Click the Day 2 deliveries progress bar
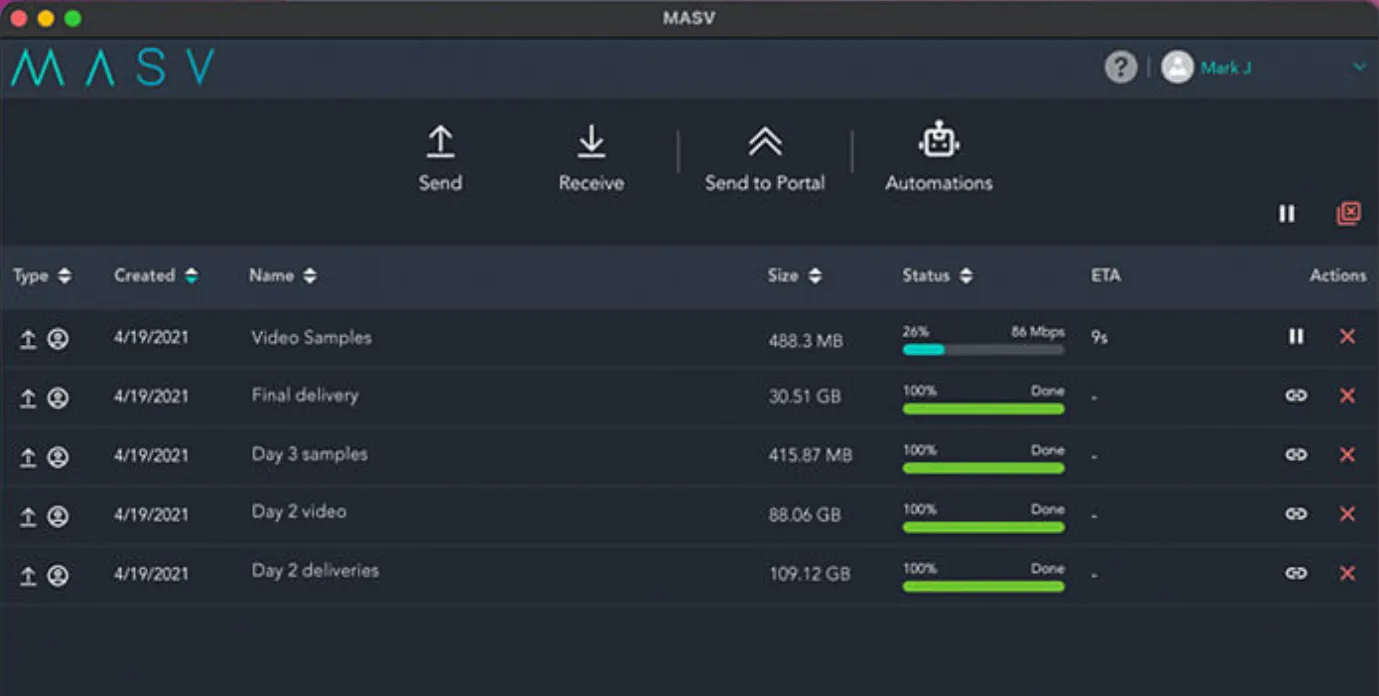Viewport: 1379px width, 696px height. pyautogui.click(x=983, y=586)
